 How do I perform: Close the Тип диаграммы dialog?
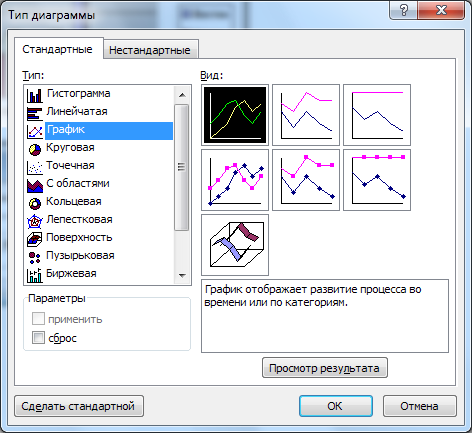pos(441,11)
